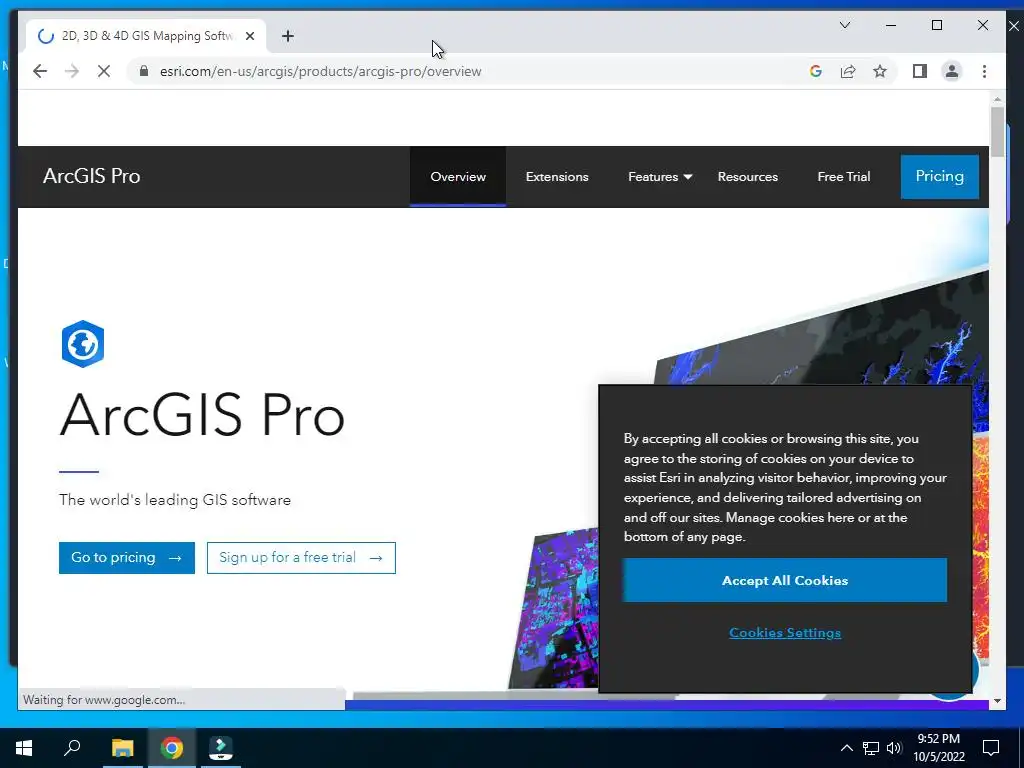The height and width of the screenshot is (768, 1024).
Task: Show hidden system tray icons
Action: coord(846,748)
